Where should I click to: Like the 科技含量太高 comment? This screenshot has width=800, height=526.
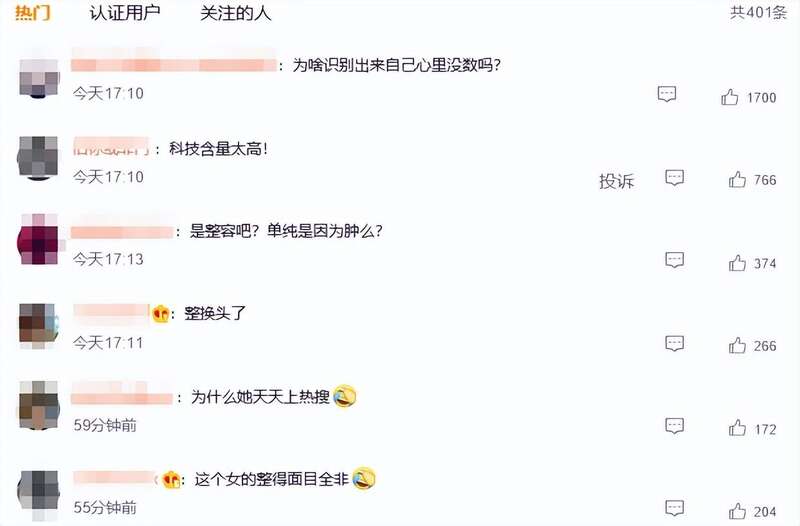point(737,180)
